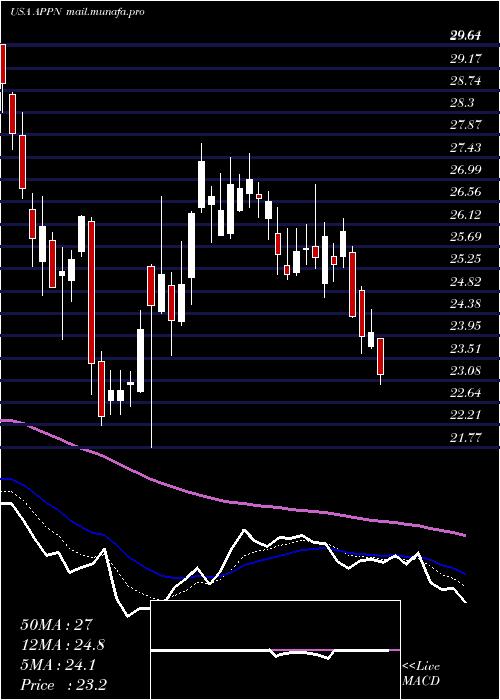500x700 pixels.
Task: Click the 23.95 price axis label
Action: [465, 326]
